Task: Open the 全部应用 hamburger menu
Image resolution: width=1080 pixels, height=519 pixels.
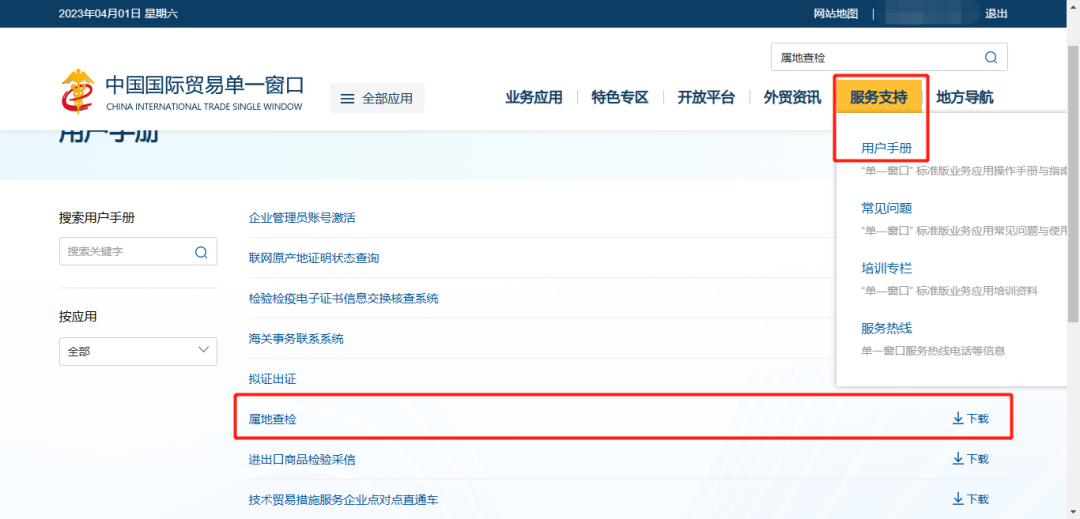Action: pyautogui.click(x=377, y=98)
